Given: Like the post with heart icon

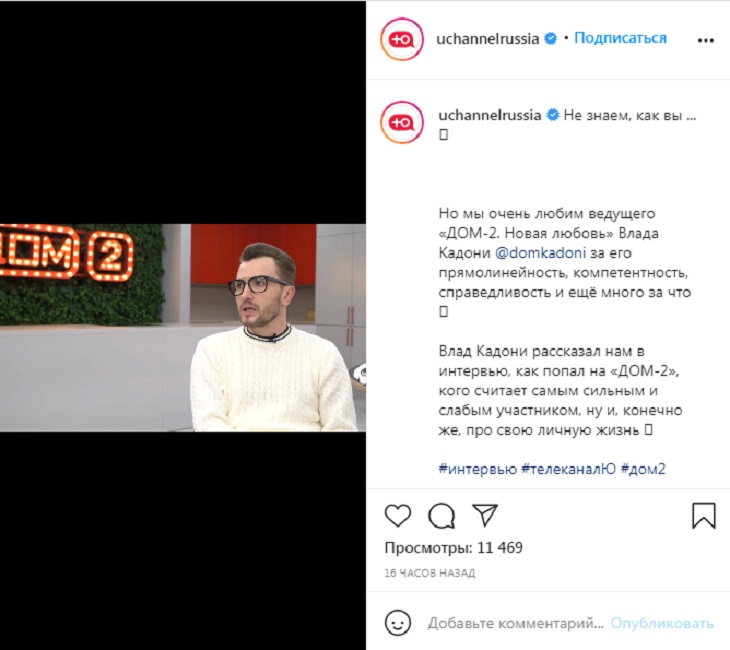Looking at the screenshot, I should pyautogui.click(x=398, y=515).
